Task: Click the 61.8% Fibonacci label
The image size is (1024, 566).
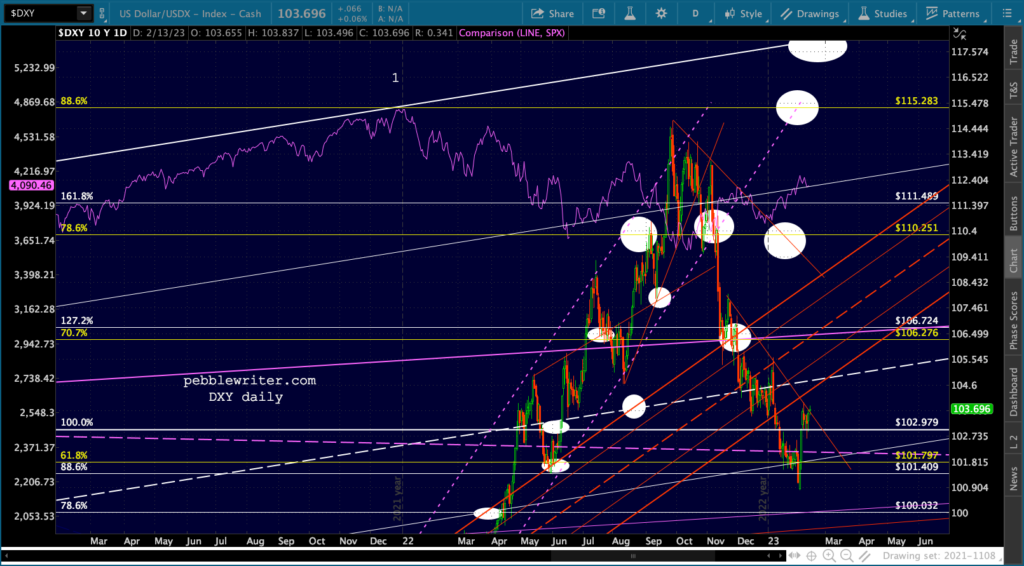Action: pos(74,455)
